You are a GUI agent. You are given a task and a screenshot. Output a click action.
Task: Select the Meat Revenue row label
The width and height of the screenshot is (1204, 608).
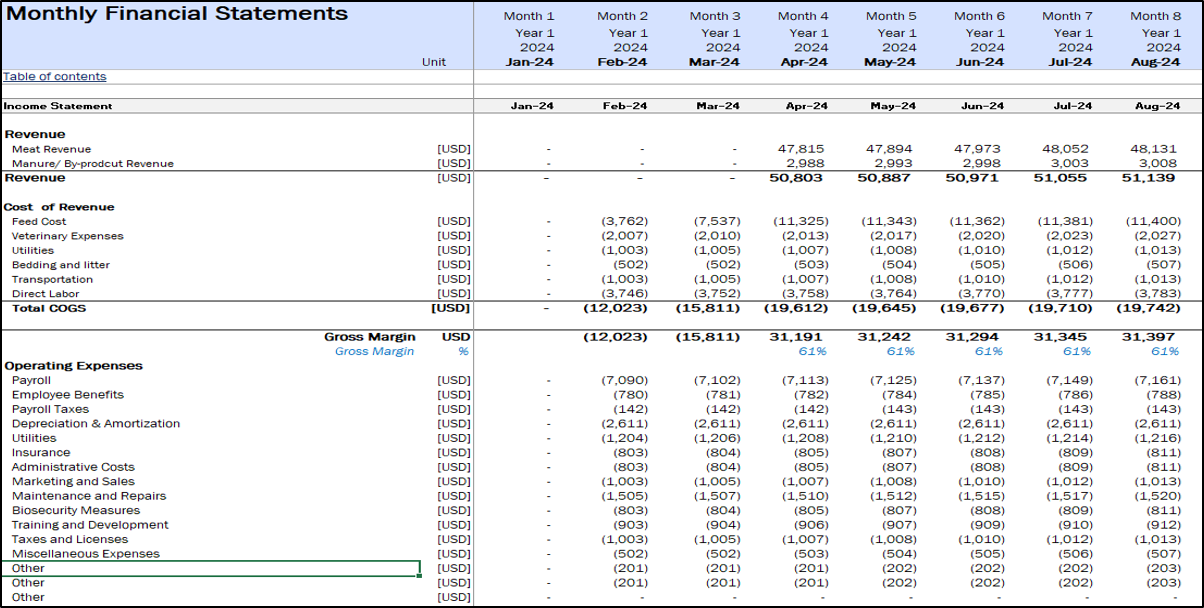(51, 149)
